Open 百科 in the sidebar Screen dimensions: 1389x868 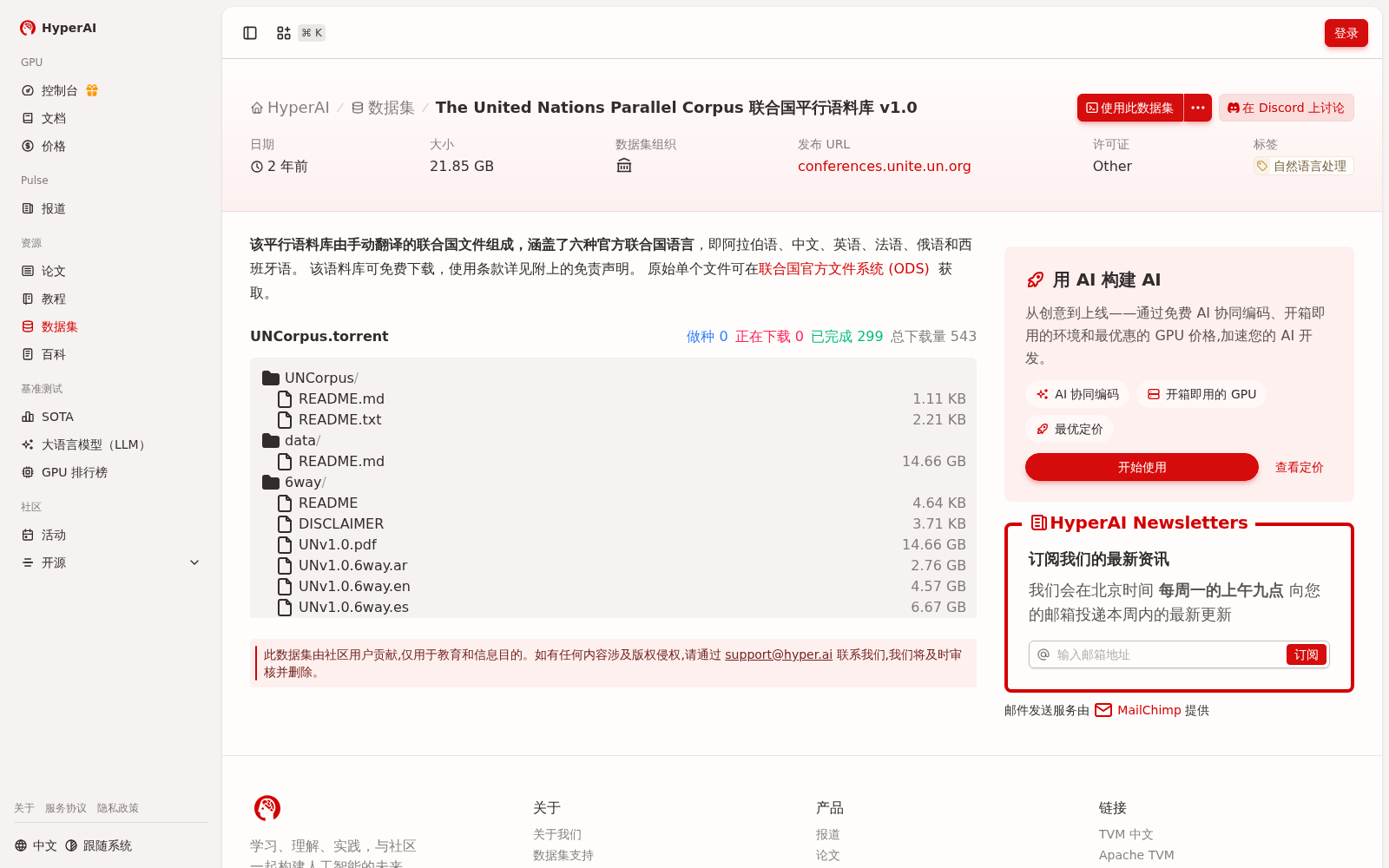(111, 354)
